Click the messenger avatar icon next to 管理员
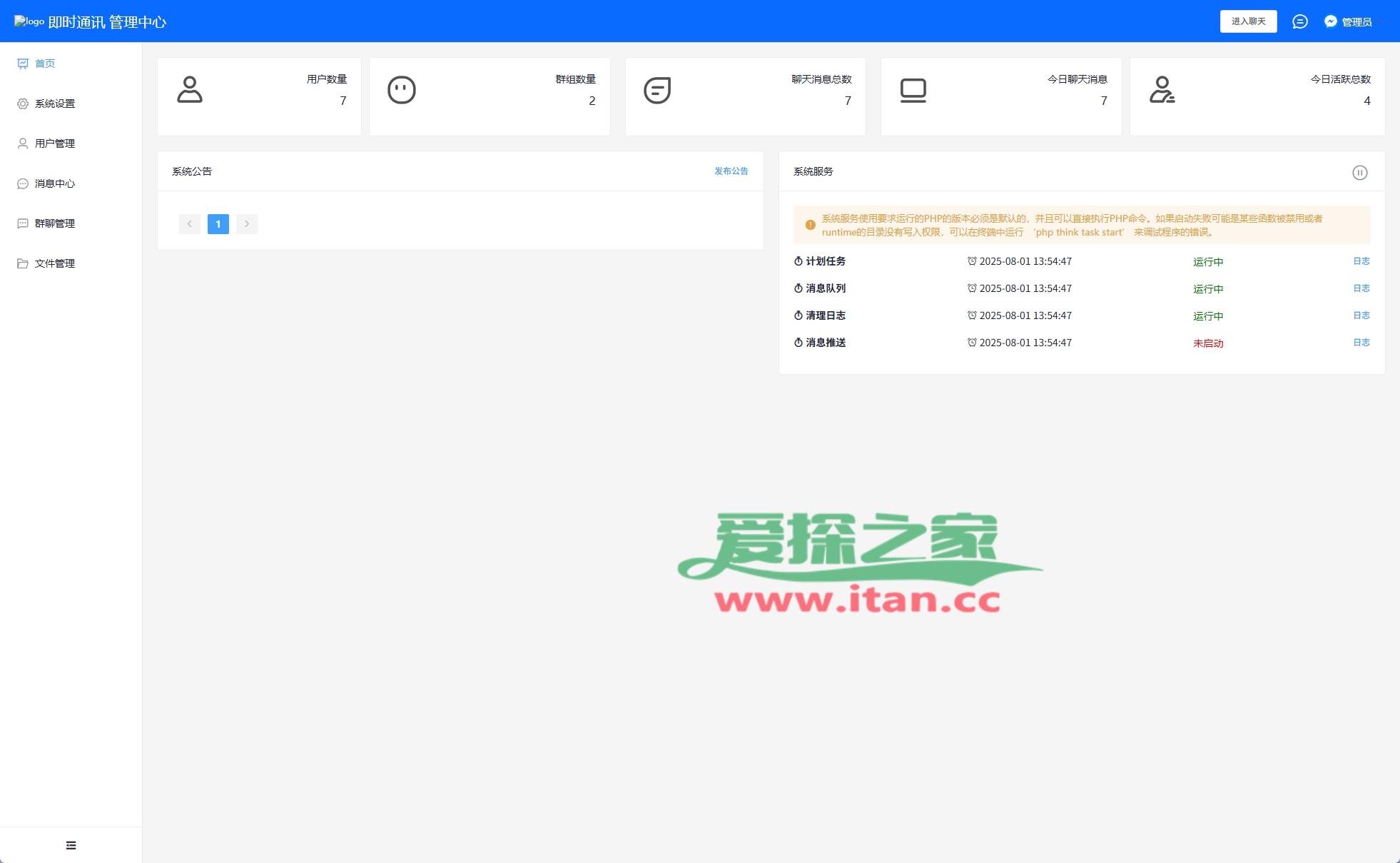 (x=1331, y=21)
